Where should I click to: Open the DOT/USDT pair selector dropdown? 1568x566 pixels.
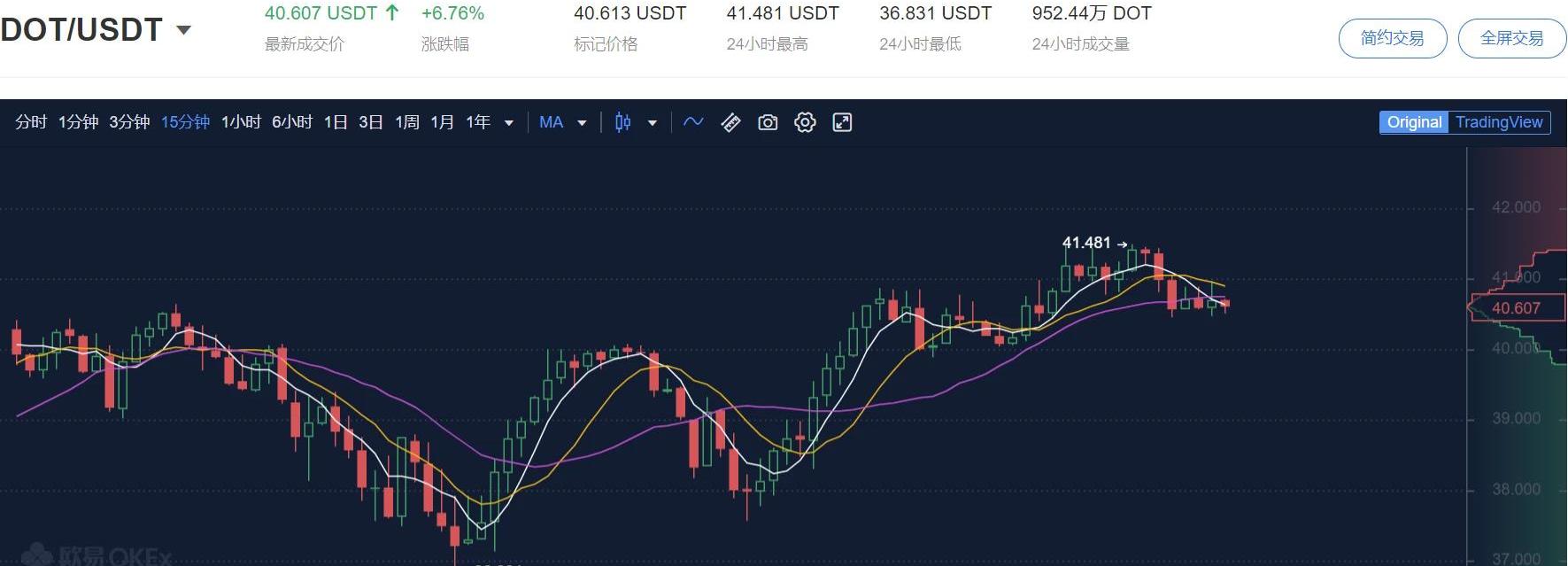[x=184, y=30]
